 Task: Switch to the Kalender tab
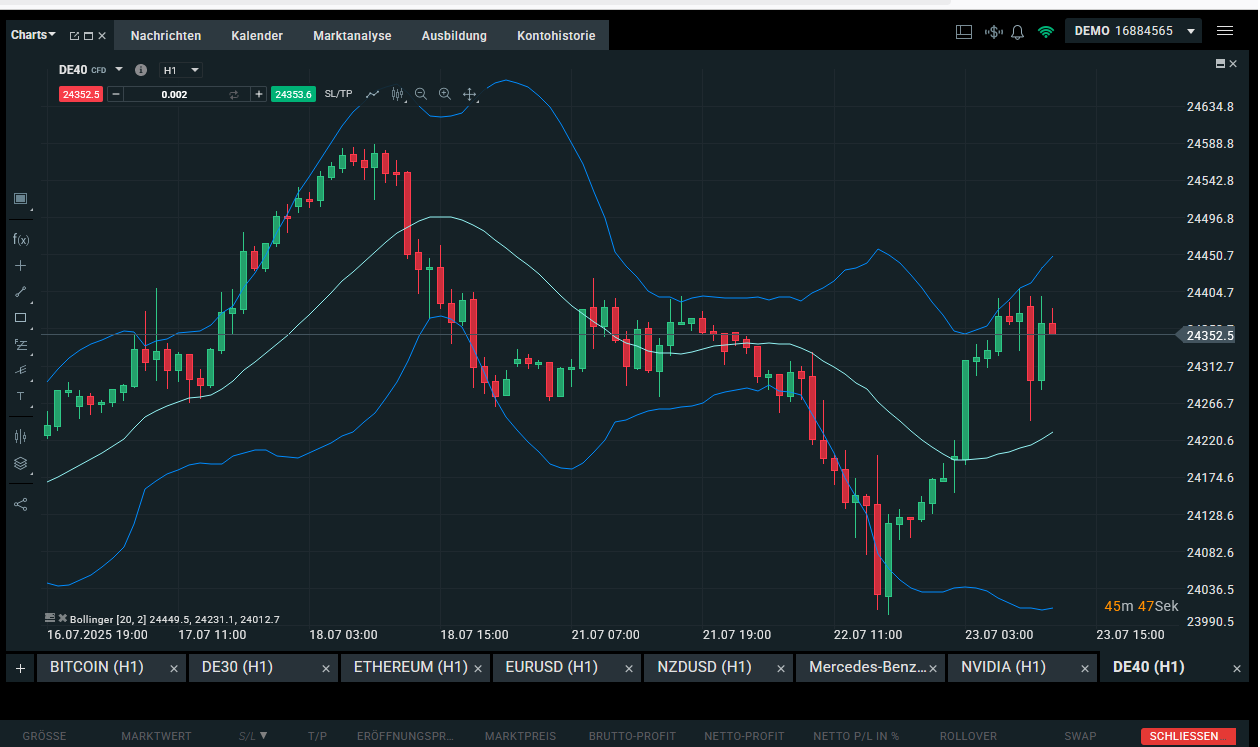coord(257,36)
